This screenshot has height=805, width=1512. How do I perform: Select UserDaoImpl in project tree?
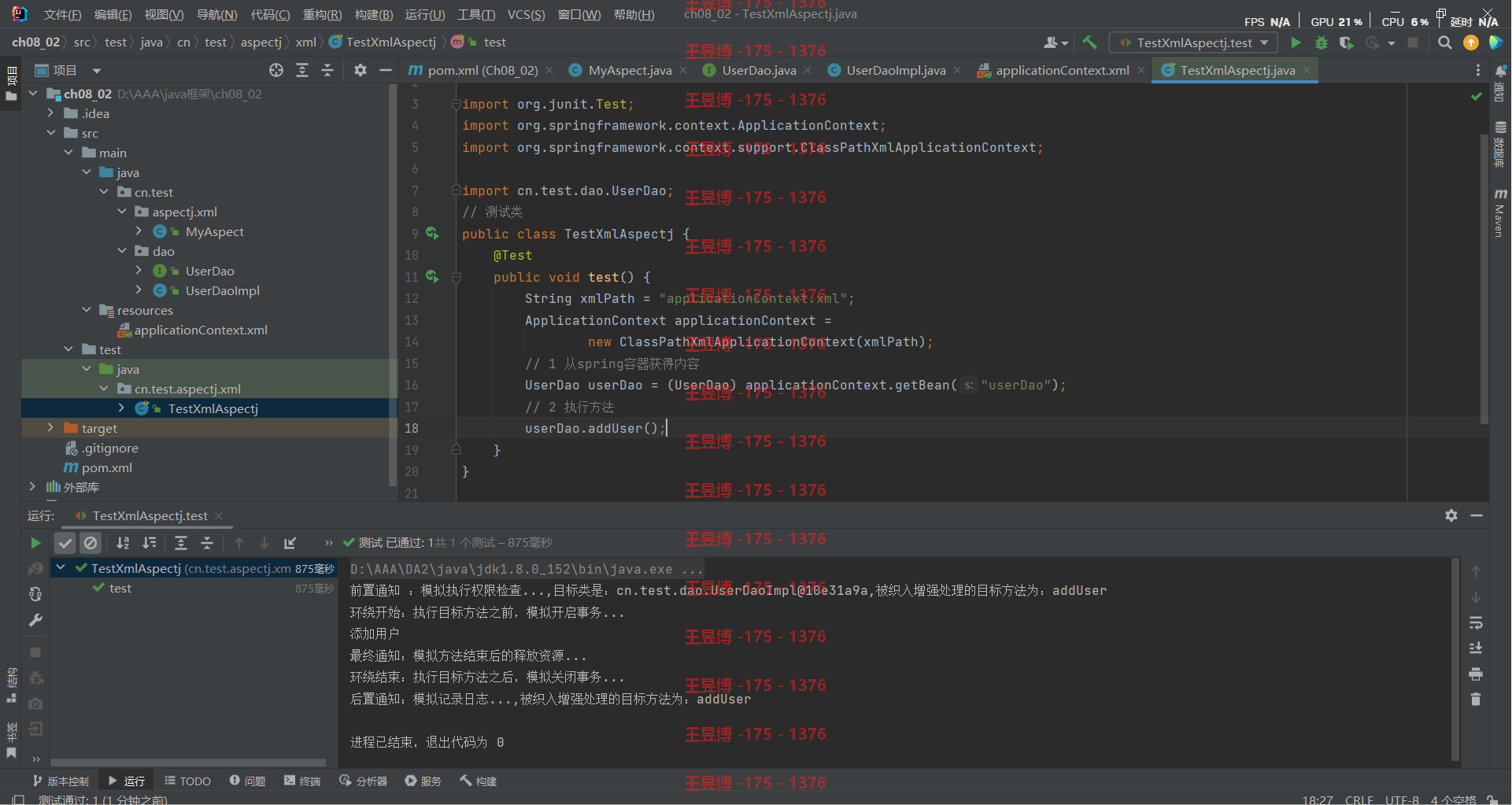(x=222, y=290)
